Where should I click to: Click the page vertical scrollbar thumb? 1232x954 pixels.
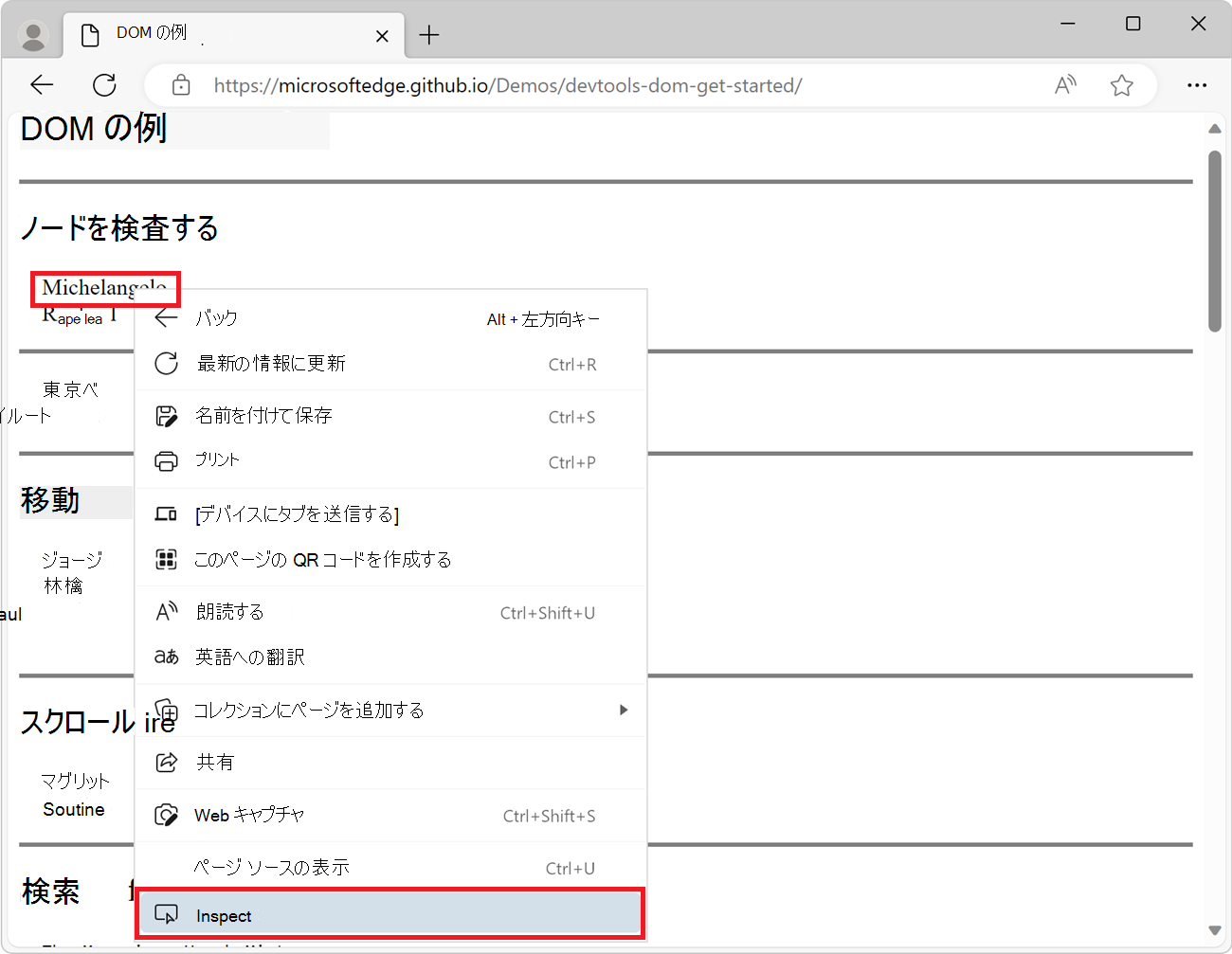click(x=1215, y=241)
